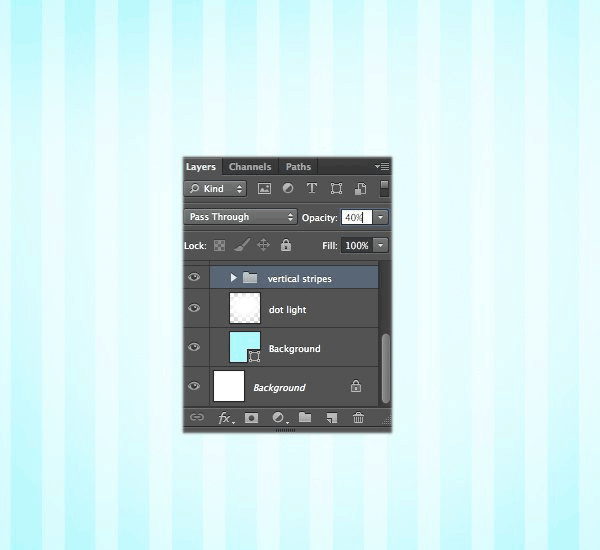
Task: Filter layers by adjustment layers icon
Action: pyautogui.click(x=288, y=188)
